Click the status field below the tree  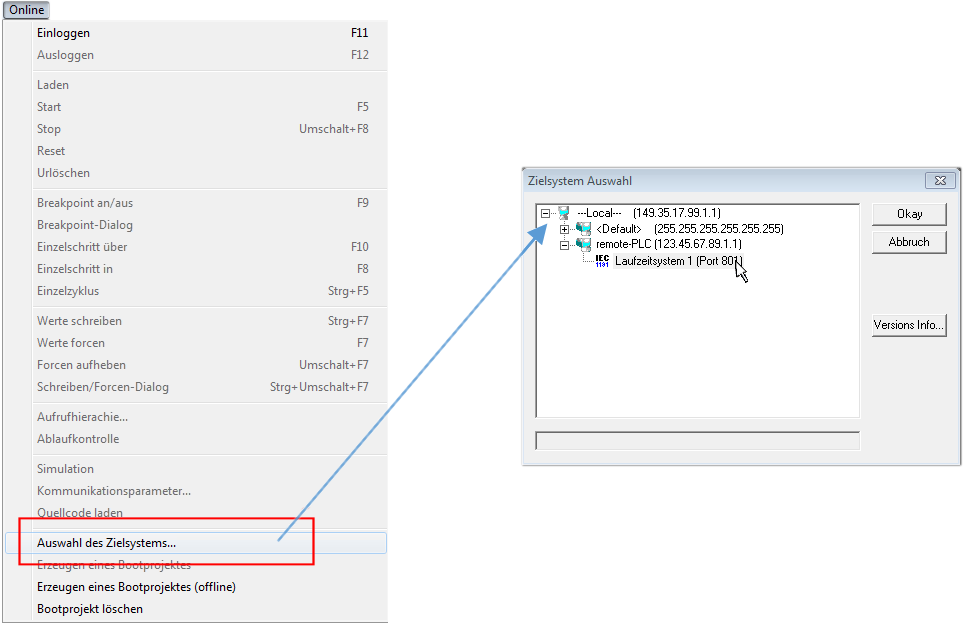[697, 441]
